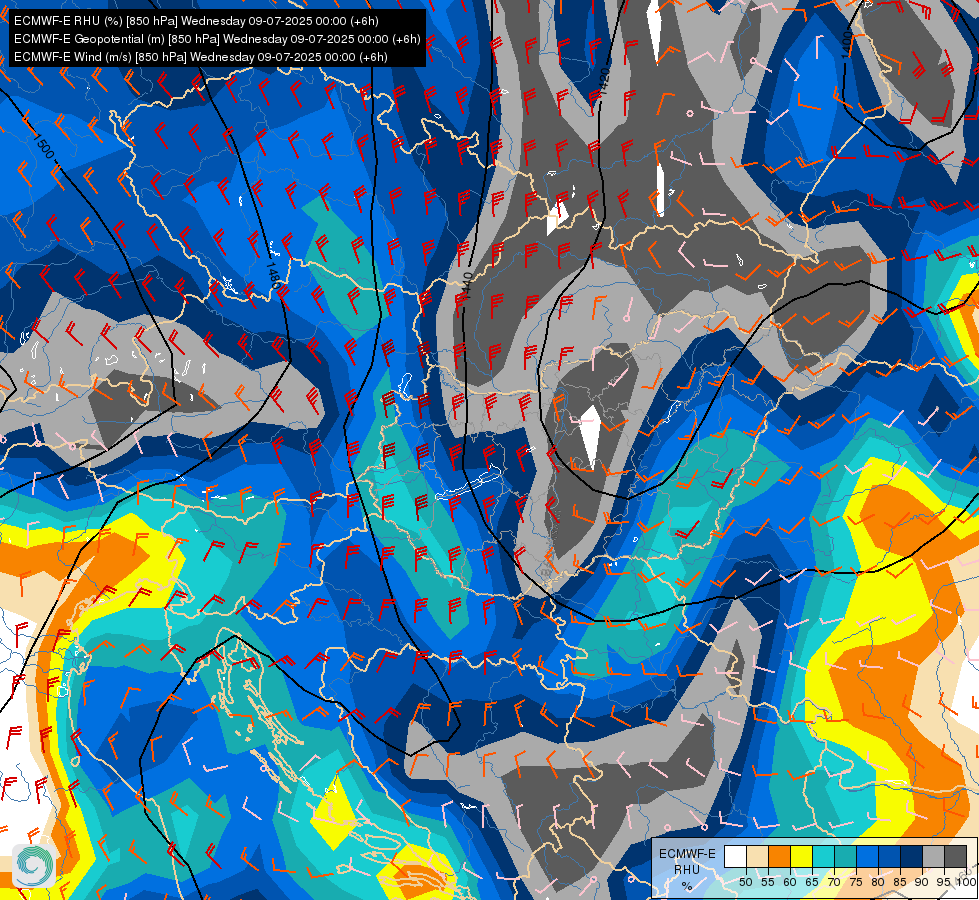Pick the medium blue 80-85% legend swatch
The height and width of the screenshot is (900, 979).
[x=890, y=856]
